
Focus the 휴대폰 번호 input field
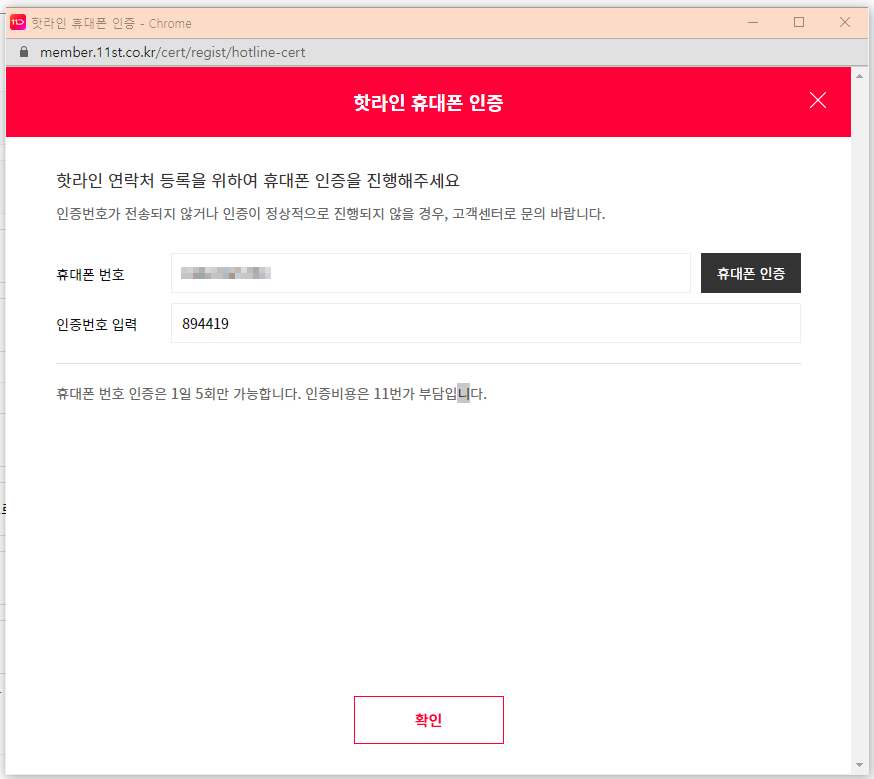430,273
